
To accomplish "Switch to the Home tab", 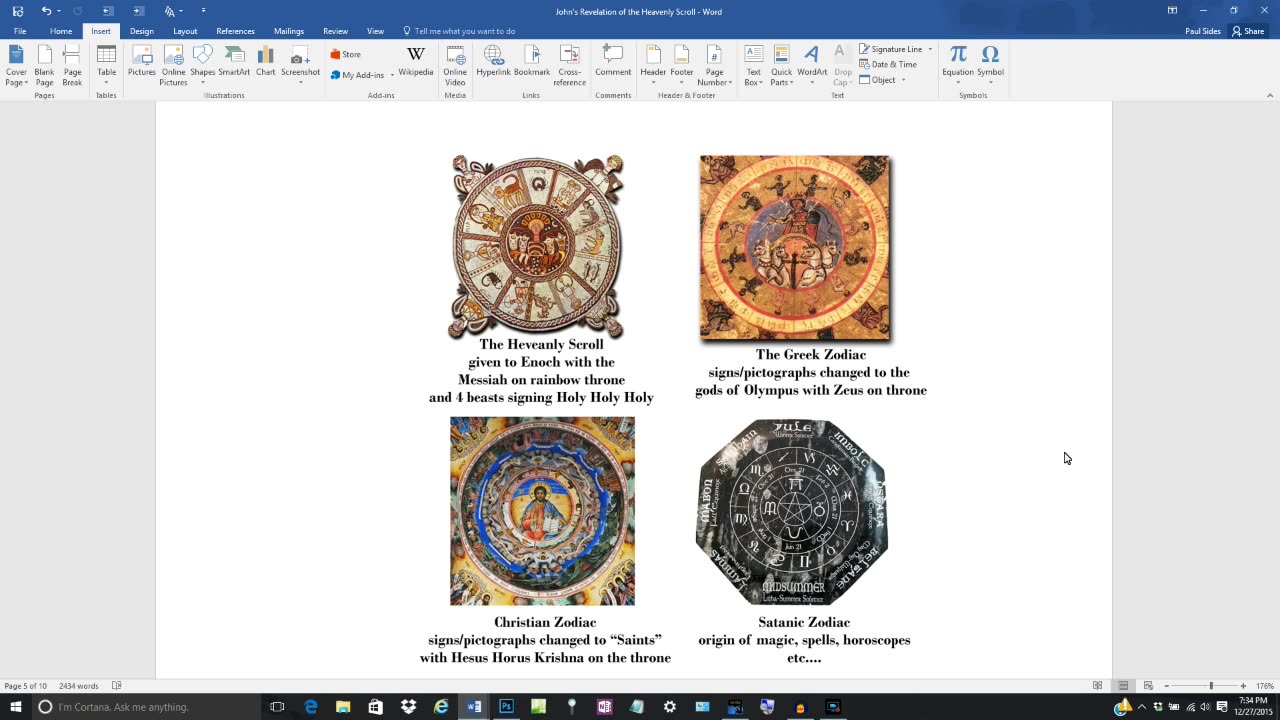I will pyautogui.click(x=61, y=31).
